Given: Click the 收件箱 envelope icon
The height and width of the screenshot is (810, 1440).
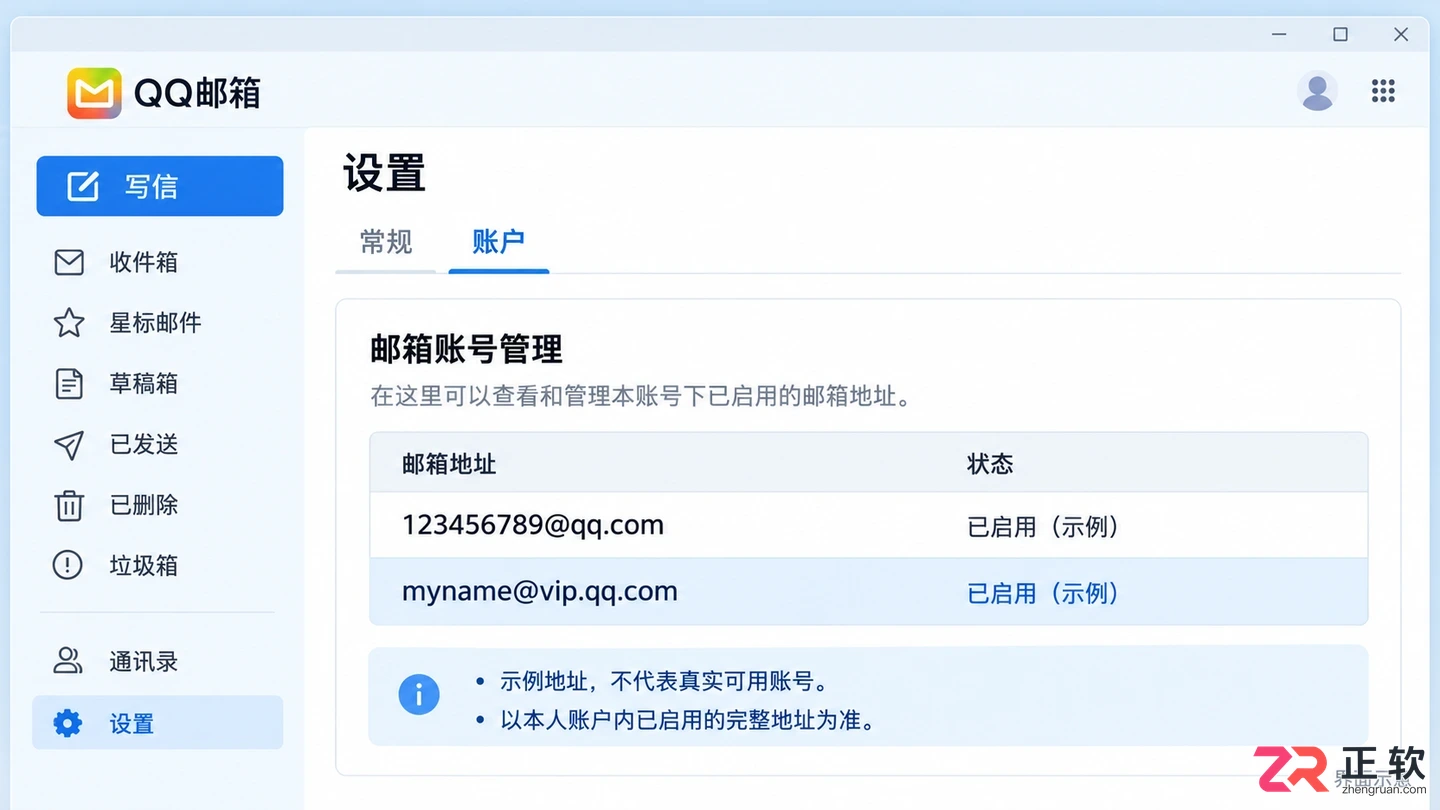Looking at the screenshot, I should [69, 262].
